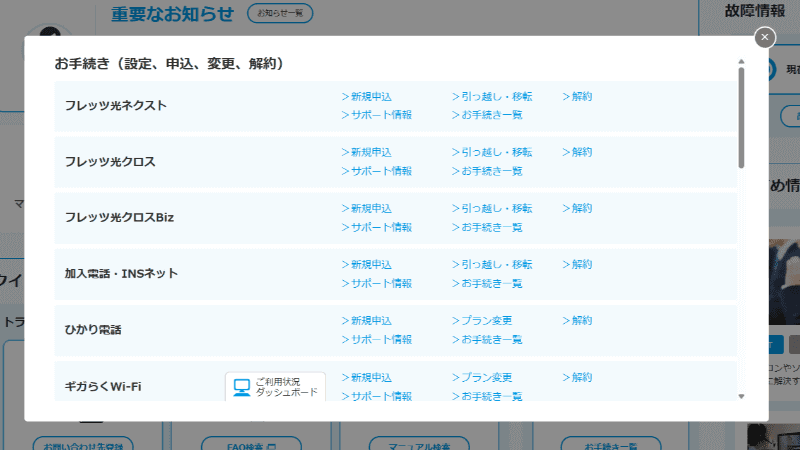800x450 pixels.
Task: Click the ギガらくWi-Fi row title
Action: point(103,387)
